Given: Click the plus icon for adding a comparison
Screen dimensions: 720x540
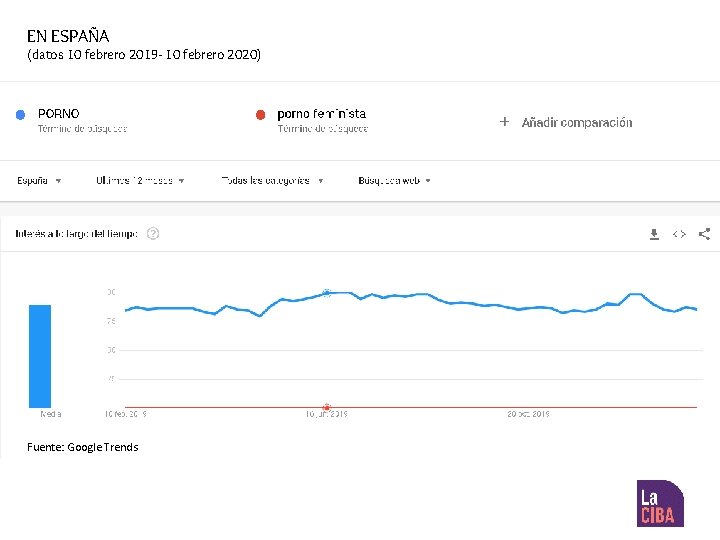Looking at the screenshot, I should (504, 122).
